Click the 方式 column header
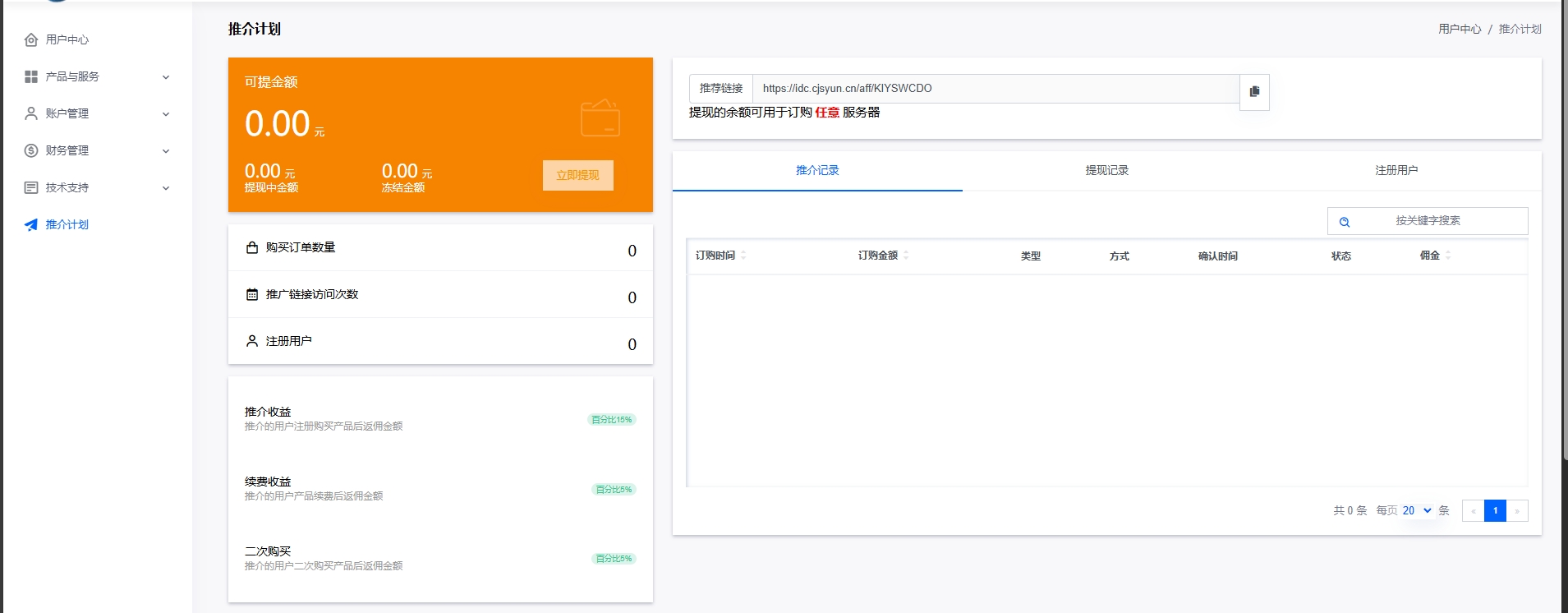Viewport: 1568px width, 613px height. coord(1120,256)
